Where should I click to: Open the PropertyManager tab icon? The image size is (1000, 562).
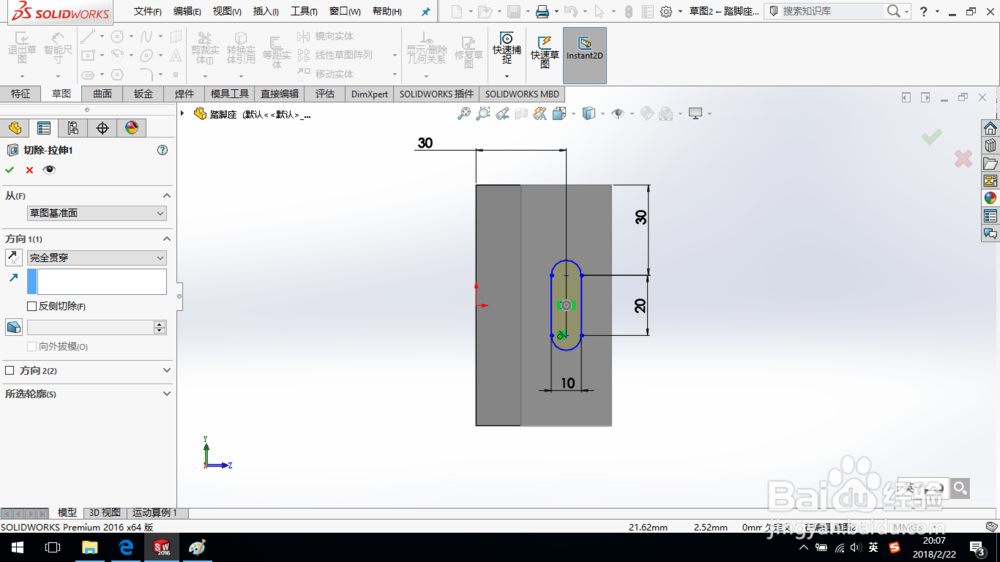[x=43, y=128]
